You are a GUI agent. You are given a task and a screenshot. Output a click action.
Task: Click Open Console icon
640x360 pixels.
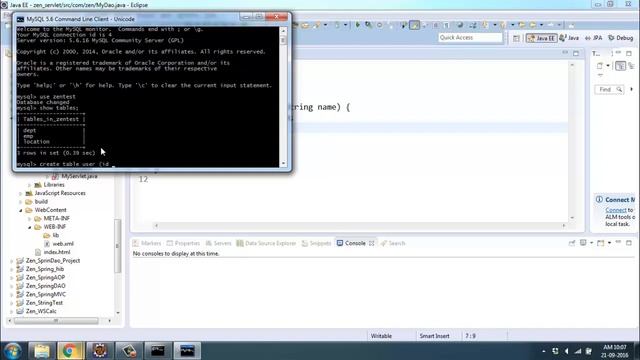point(601,243)
